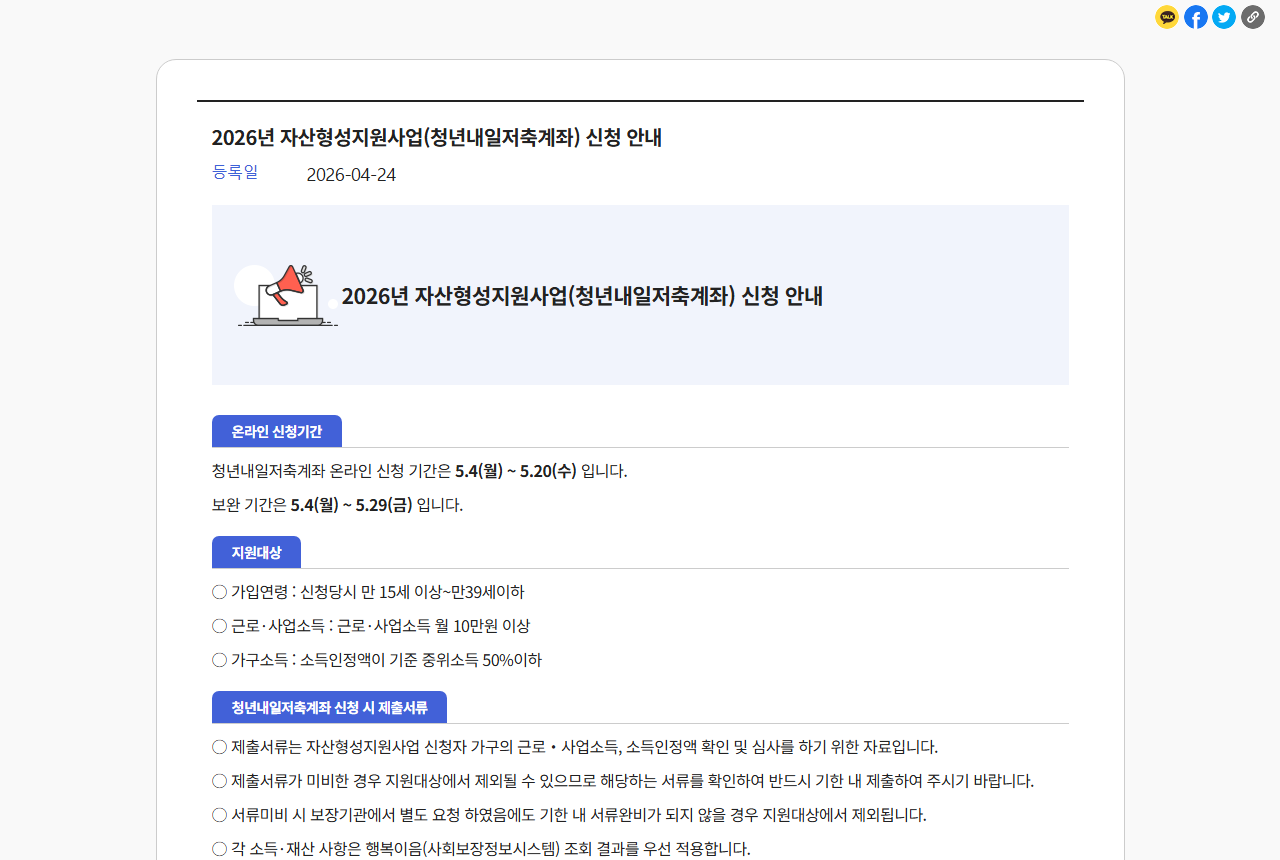
Task: Click the '등록일' label
Action: [x=235, y=172]
